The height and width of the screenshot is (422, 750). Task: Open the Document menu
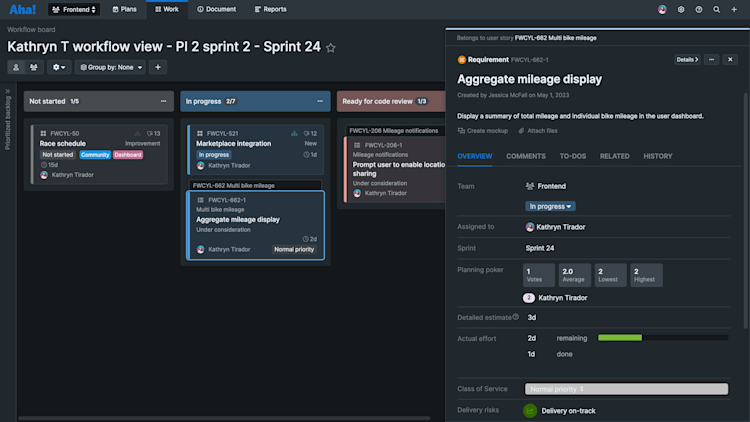pos(217,9)
